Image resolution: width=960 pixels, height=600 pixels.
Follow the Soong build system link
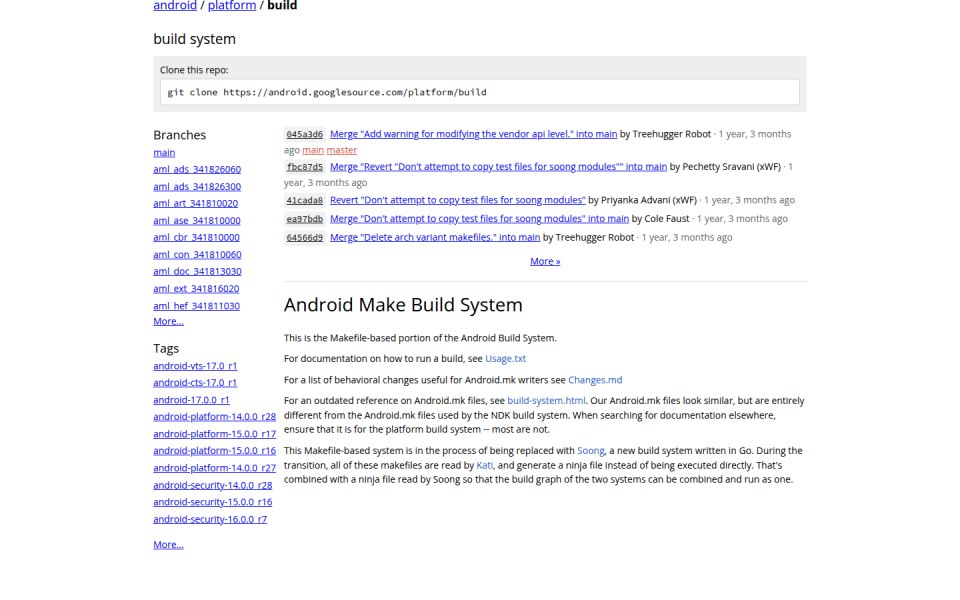[591, 451]
